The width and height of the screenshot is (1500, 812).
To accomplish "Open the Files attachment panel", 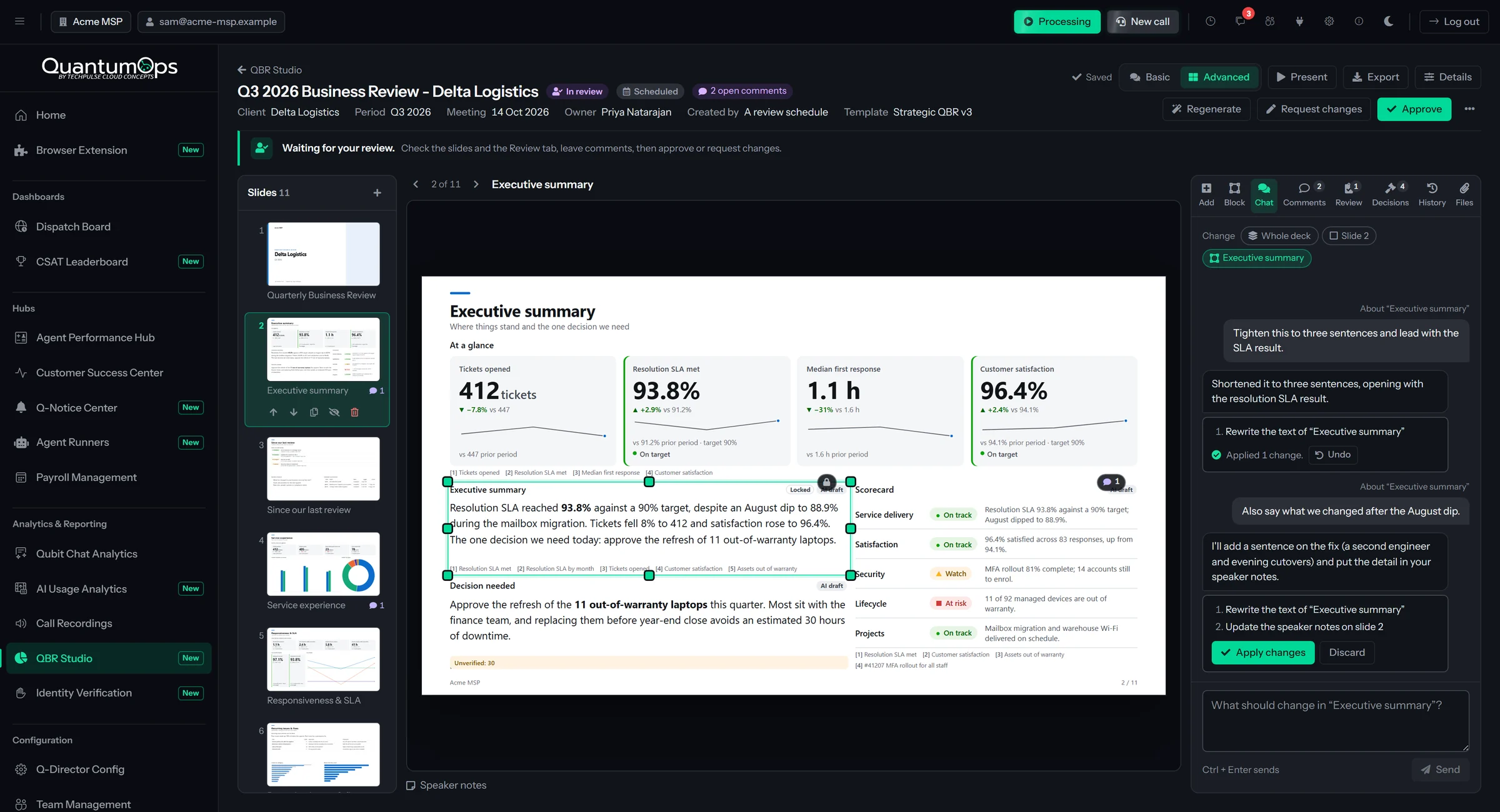I will pyautogui.click(x=1464, y=194).
